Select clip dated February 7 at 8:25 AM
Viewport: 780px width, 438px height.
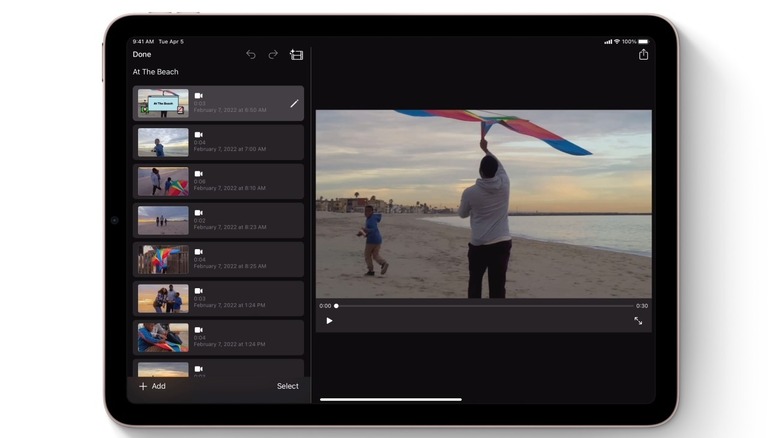coord(218,259)
